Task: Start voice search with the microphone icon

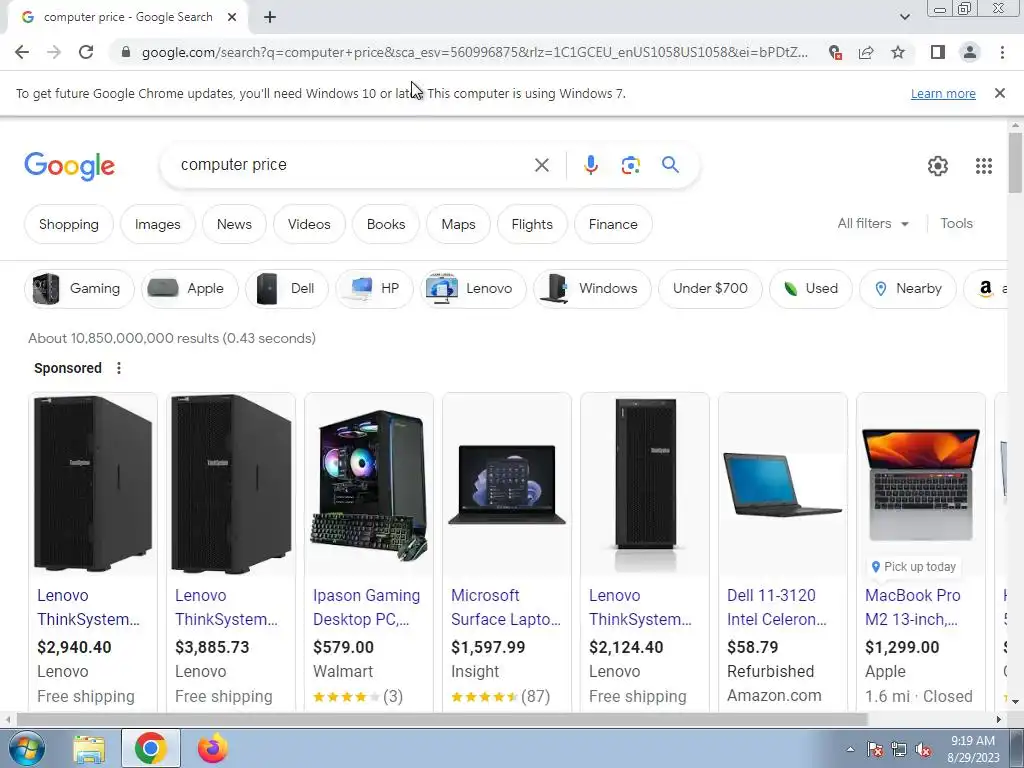Action: pos(591,165)
